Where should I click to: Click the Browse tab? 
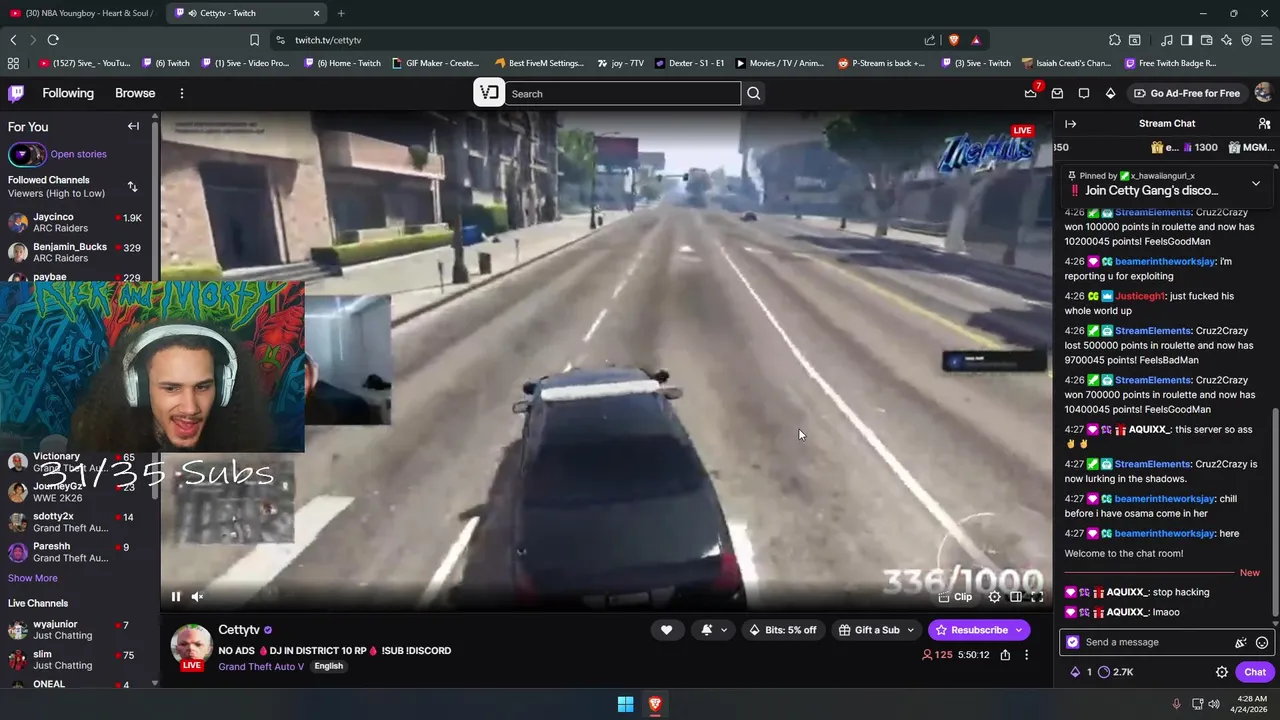(135, 93)
